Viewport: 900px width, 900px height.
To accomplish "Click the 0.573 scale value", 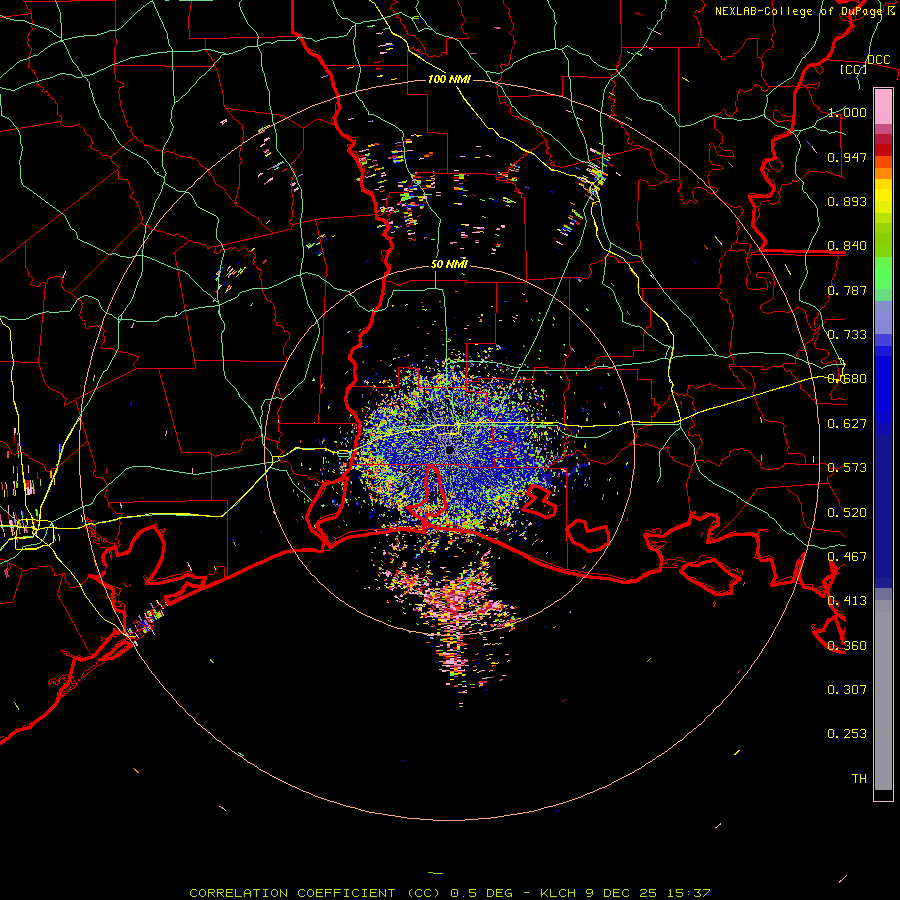I will (x=847, y=468).
